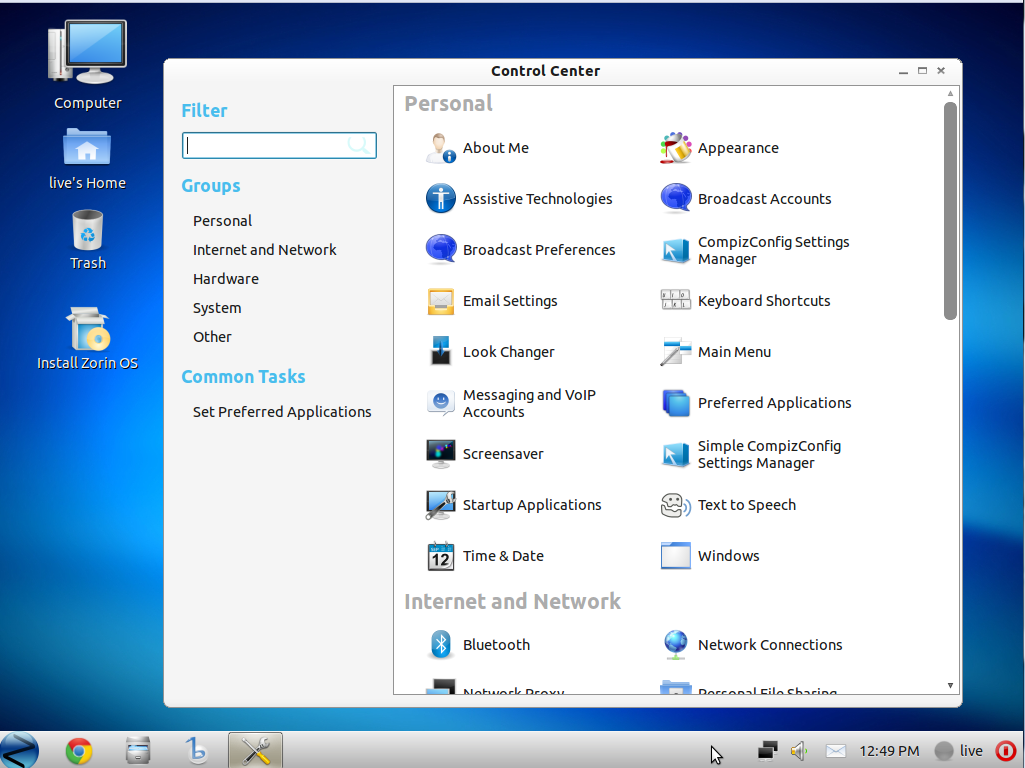Click inside the Filter search box
The image size is (1025, 768).
[270, 145]
